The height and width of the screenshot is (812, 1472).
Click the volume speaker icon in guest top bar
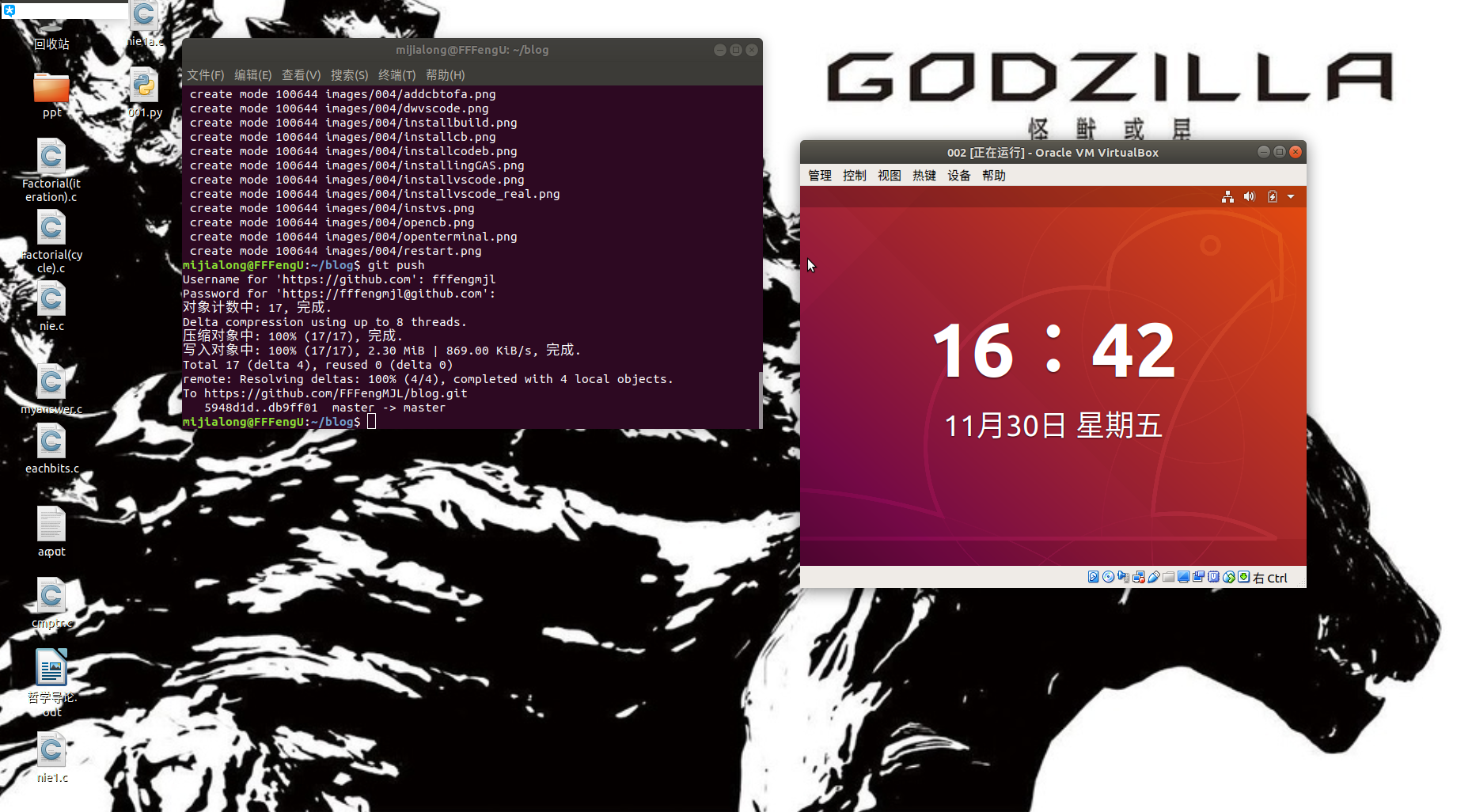(x=1249, y=196)
